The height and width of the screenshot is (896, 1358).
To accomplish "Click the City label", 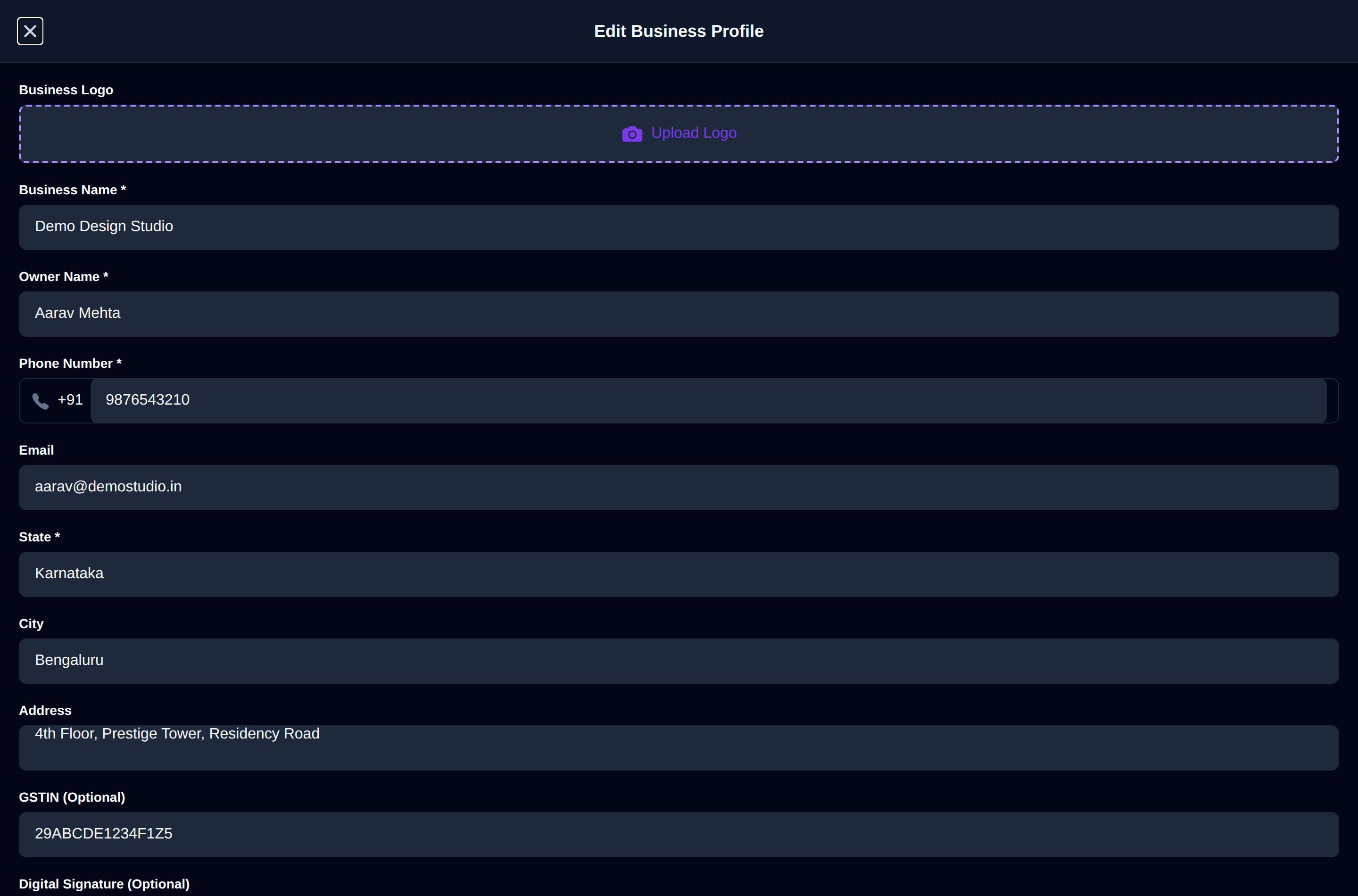I will 32,624.
